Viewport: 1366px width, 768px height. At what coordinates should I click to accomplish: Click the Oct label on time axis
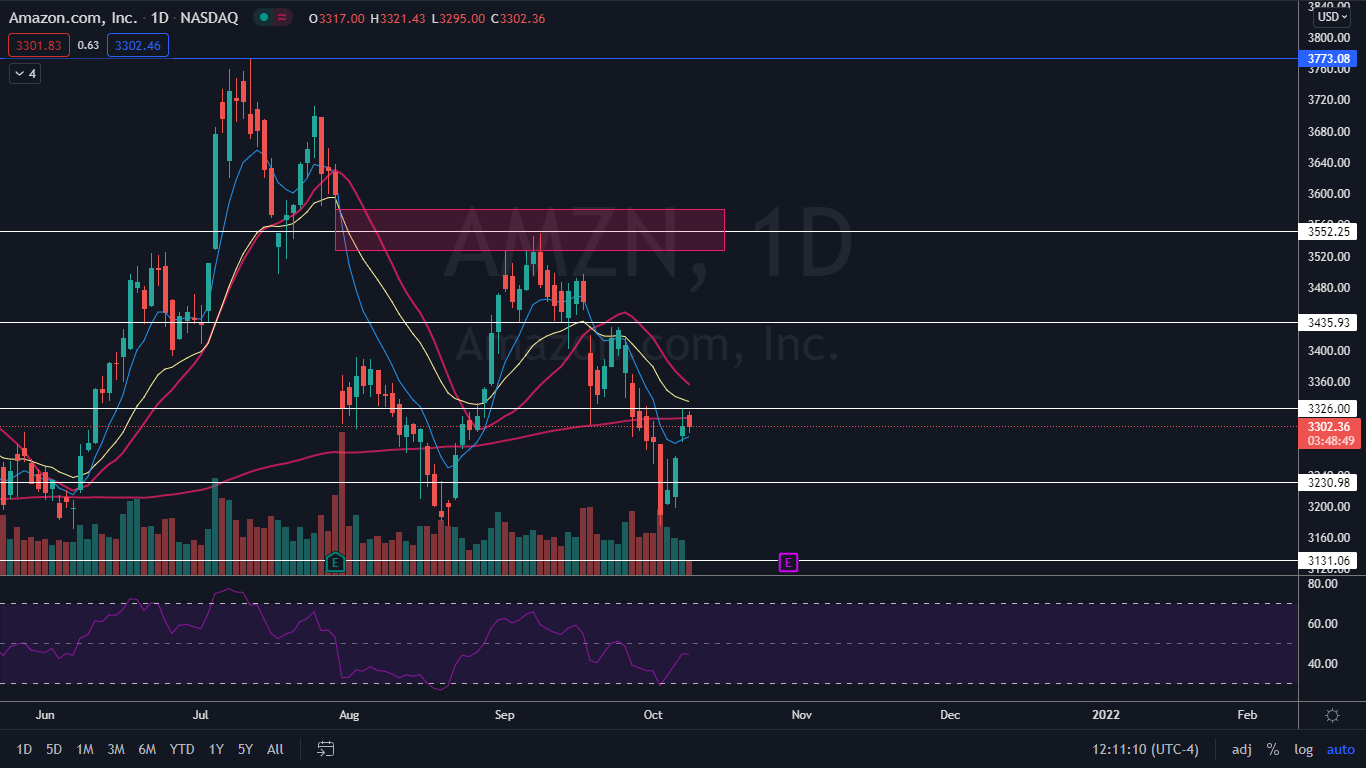[x=653, y=715]
